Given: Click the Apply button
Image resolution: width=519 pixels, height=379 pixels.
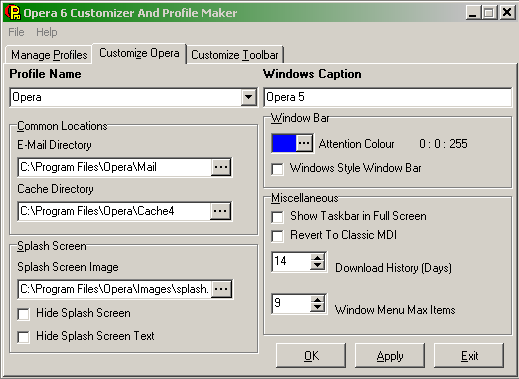Looking at the screenshot, I should [390, 356].
